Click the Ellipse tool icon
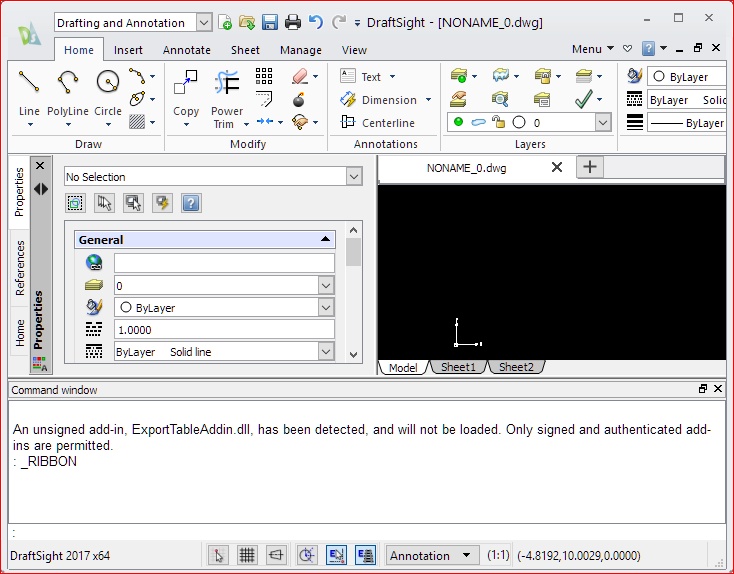 [137, 99]
